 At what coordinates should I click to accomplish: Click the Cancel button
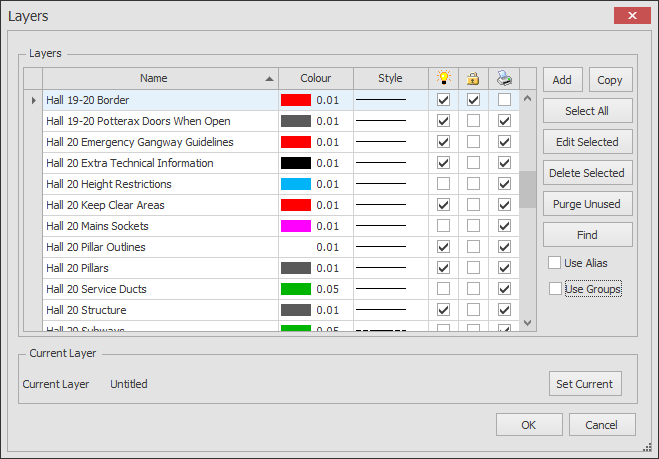click(602, 425)
